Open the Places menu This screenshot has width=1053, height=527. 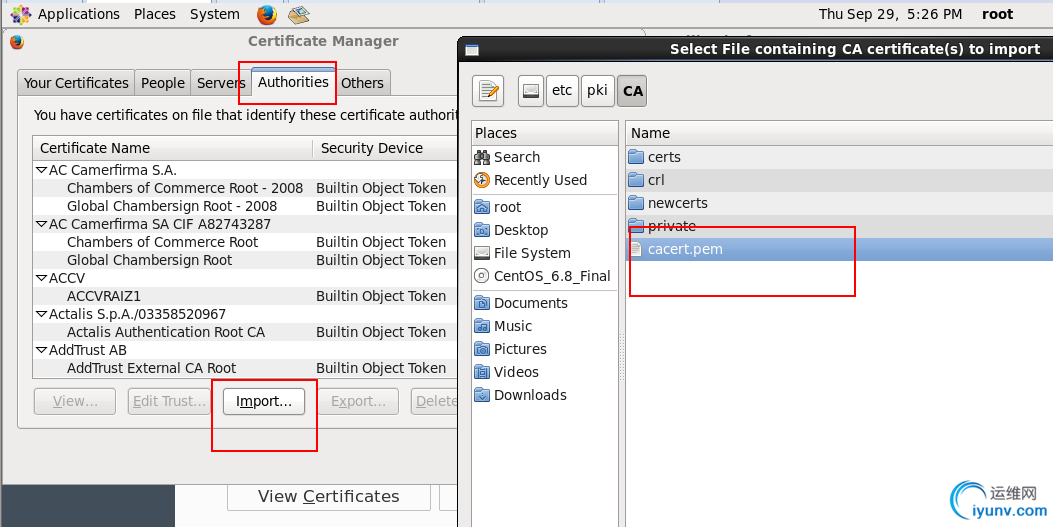pos(154,14)
